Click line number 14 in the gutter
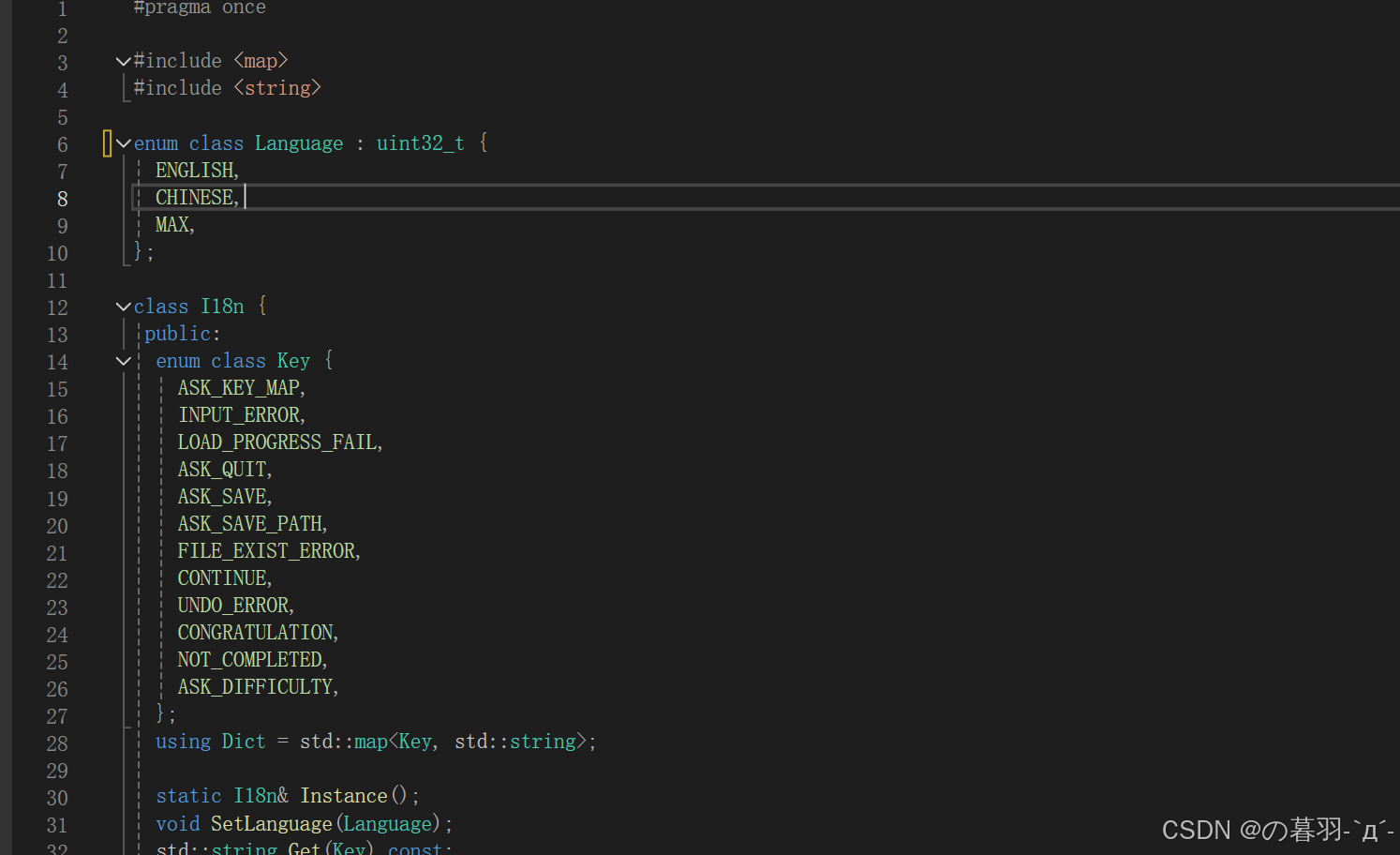 (56, 362)
